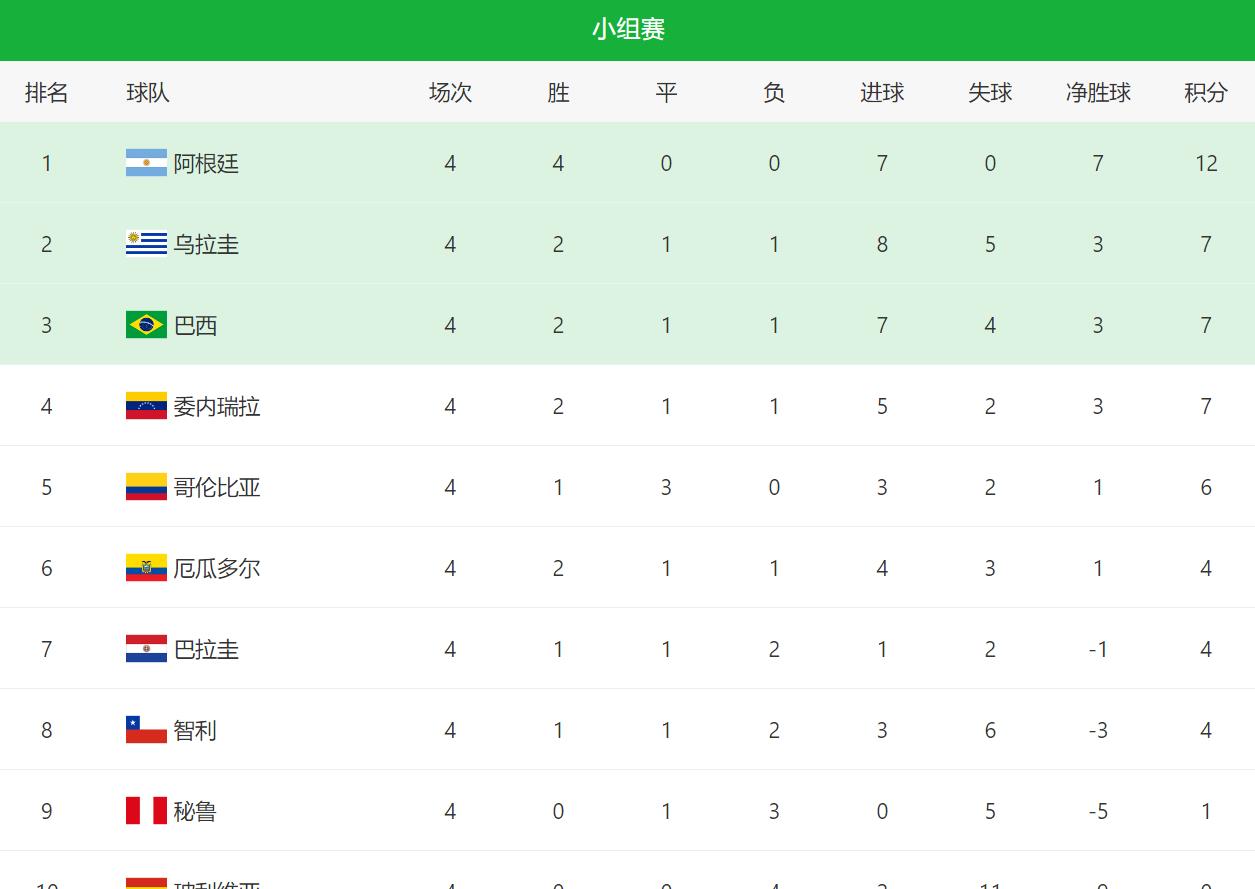Click the Colombia flag icon
Screen dimensions: 1255x889
coord(146,487)
